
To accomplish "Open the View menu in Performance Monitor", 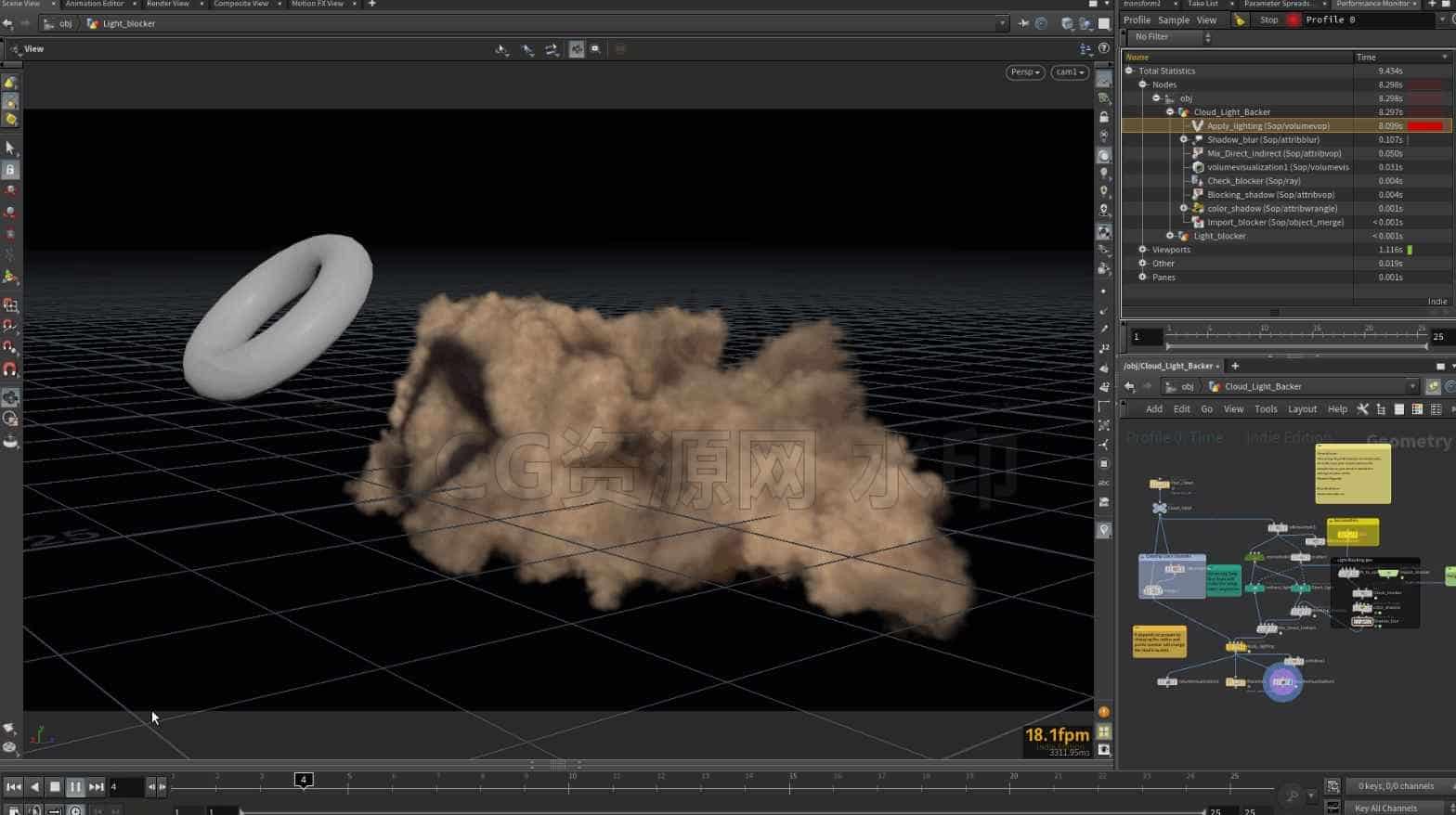I will [1206, 19].
